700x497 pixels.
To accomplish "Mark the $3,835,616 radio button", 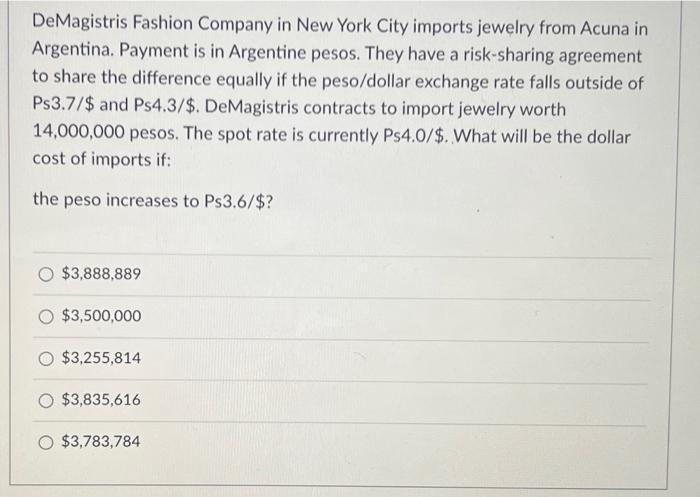I will (46, 400).
